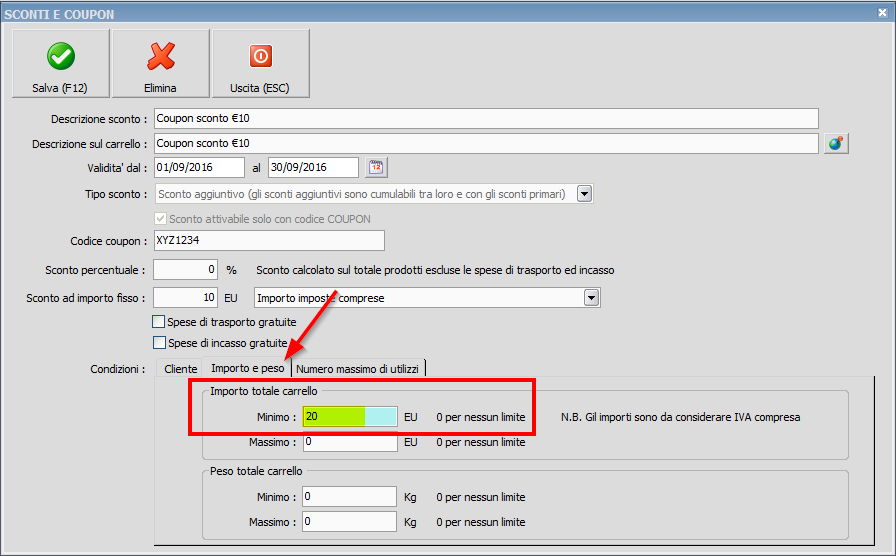The height and width of the screenshot is (556, 896).
Task: Open the calendar date picker icon
Action: tap(376, 167)
